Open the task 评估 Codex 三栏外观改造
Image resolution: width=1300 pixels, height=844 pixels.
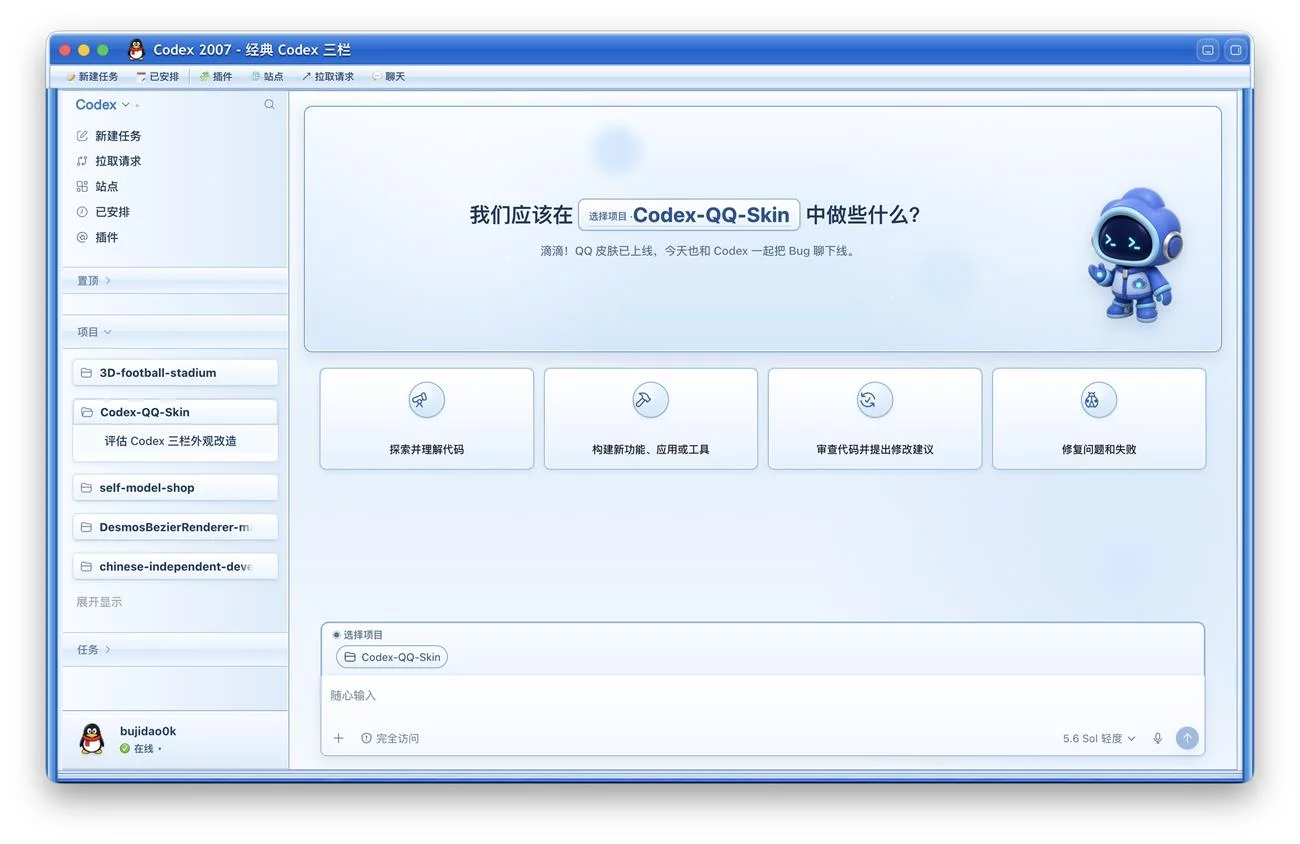(171, 441)
